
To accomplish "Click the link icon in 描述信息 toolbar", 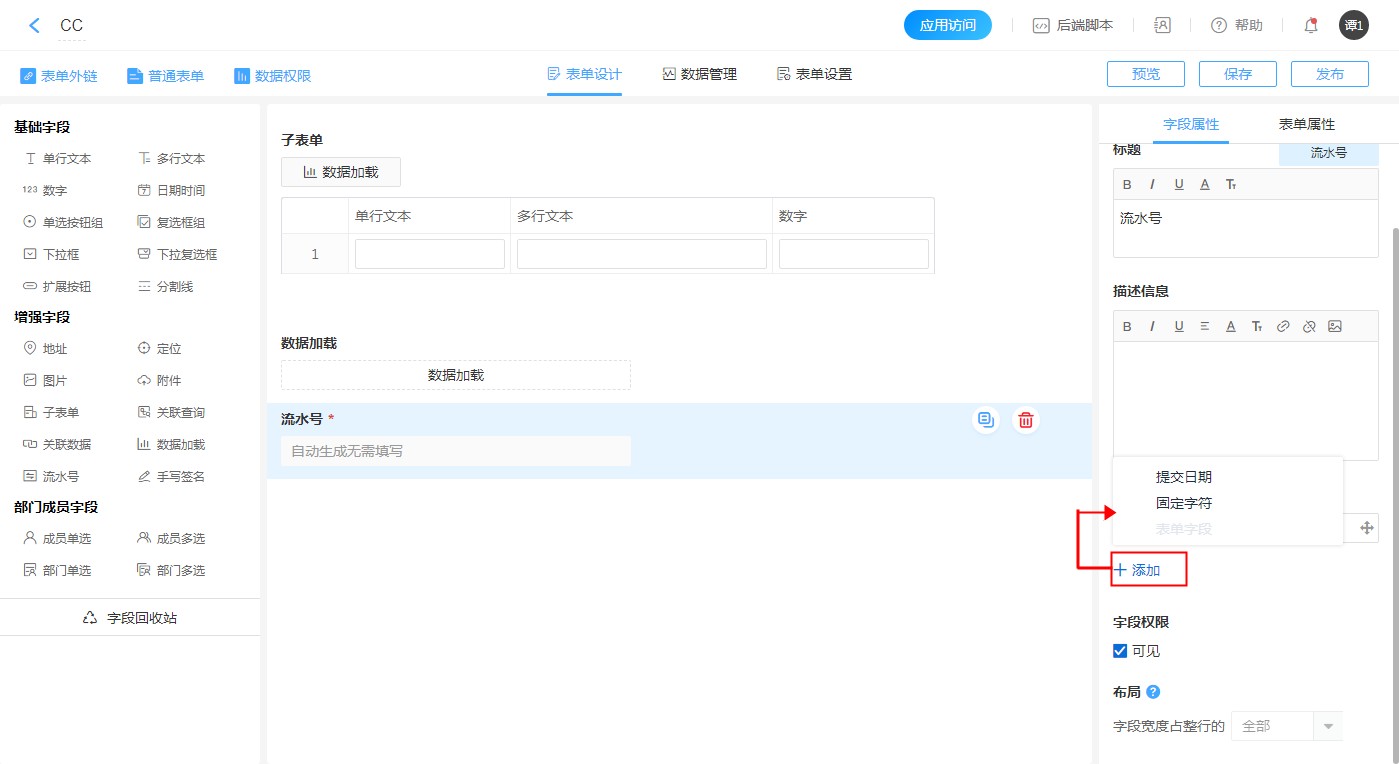I will click(1283, 326).
